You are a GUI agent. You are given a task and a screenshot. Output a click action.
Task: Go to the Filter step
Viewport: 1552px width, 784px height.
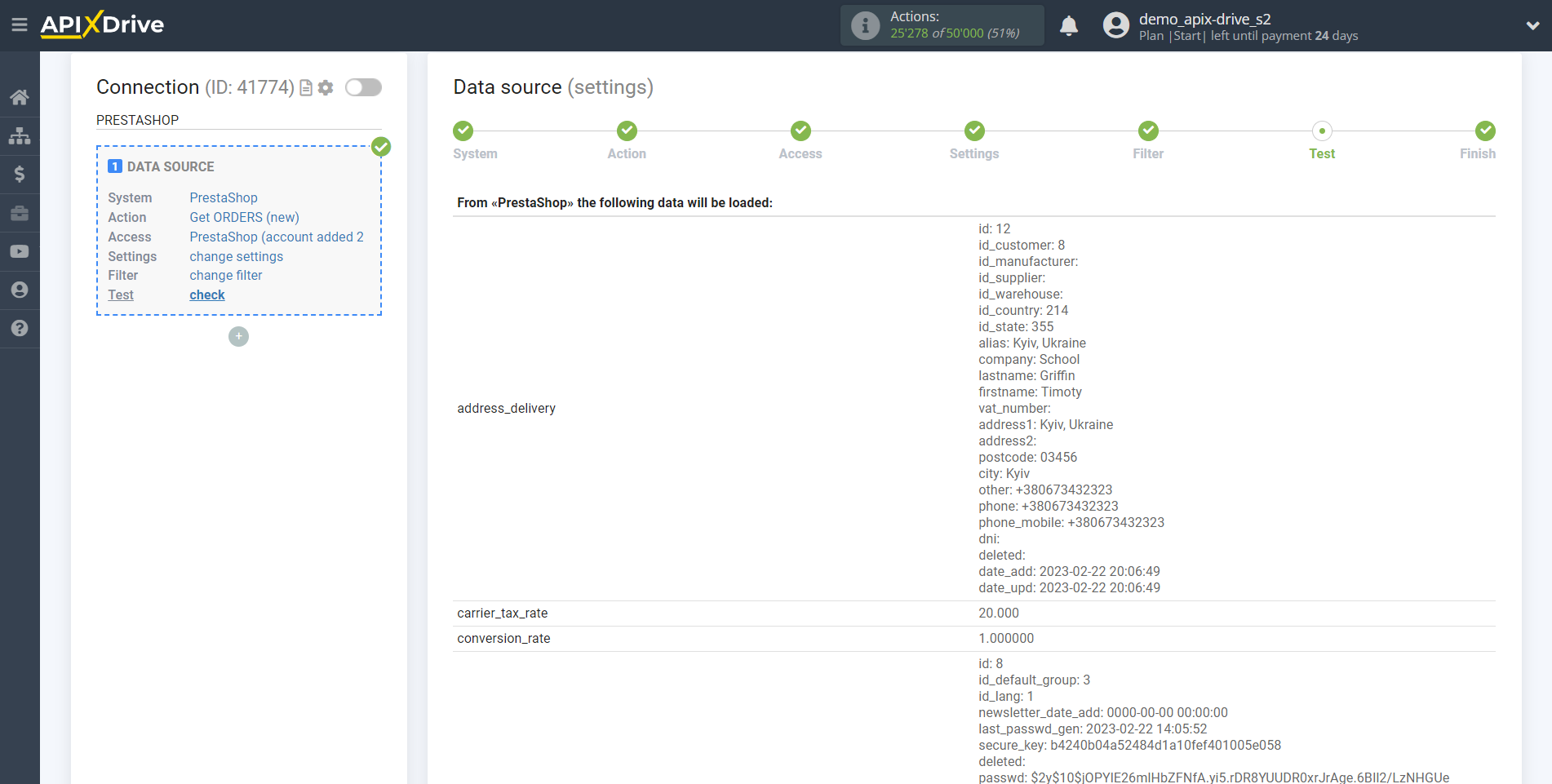1148,140
